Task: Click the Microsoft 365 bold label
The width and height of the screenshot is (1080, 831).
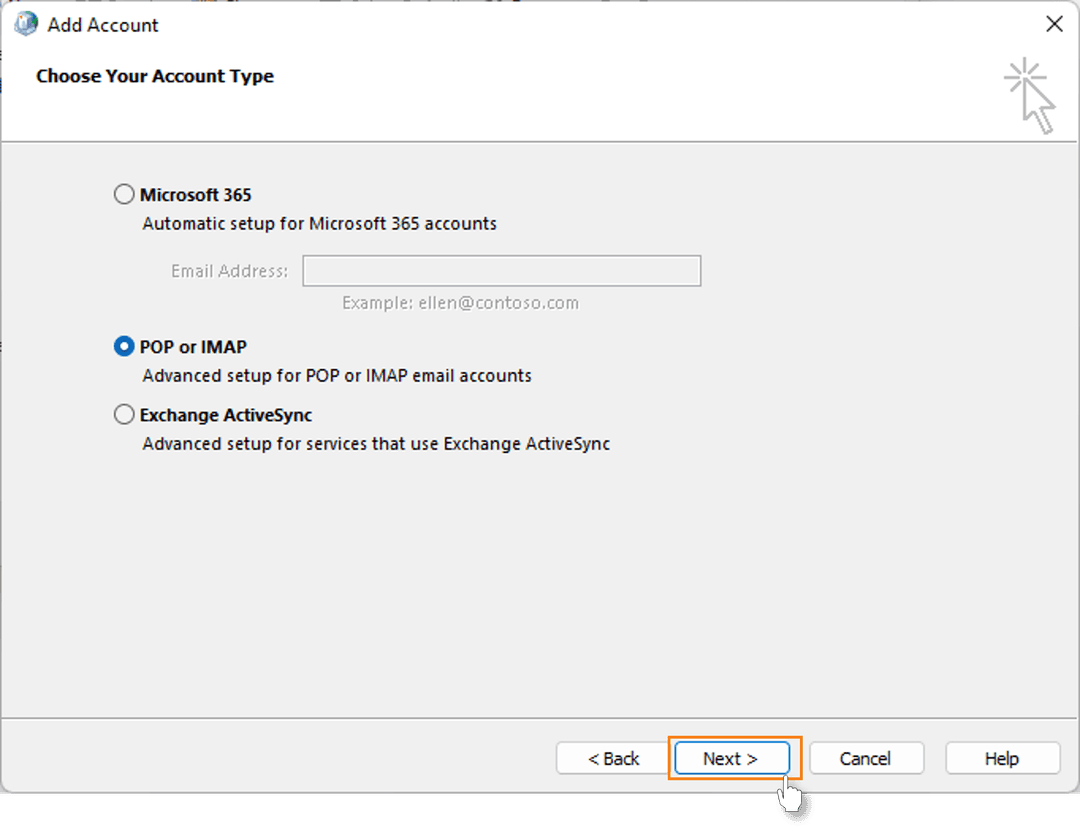Action: 195,194
